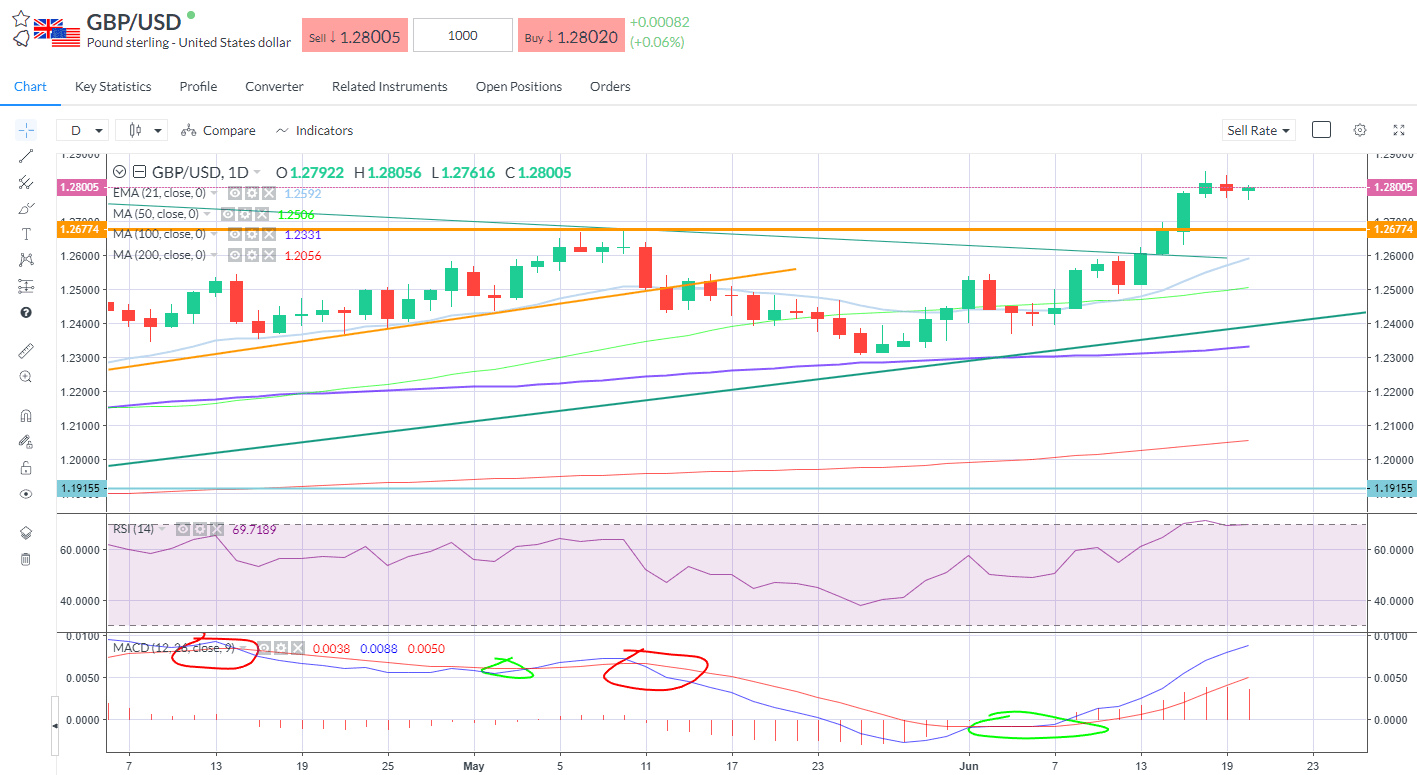Select the crosshair cursor tool
This screenshot has height=775, width=1417.
click(26, 130)
